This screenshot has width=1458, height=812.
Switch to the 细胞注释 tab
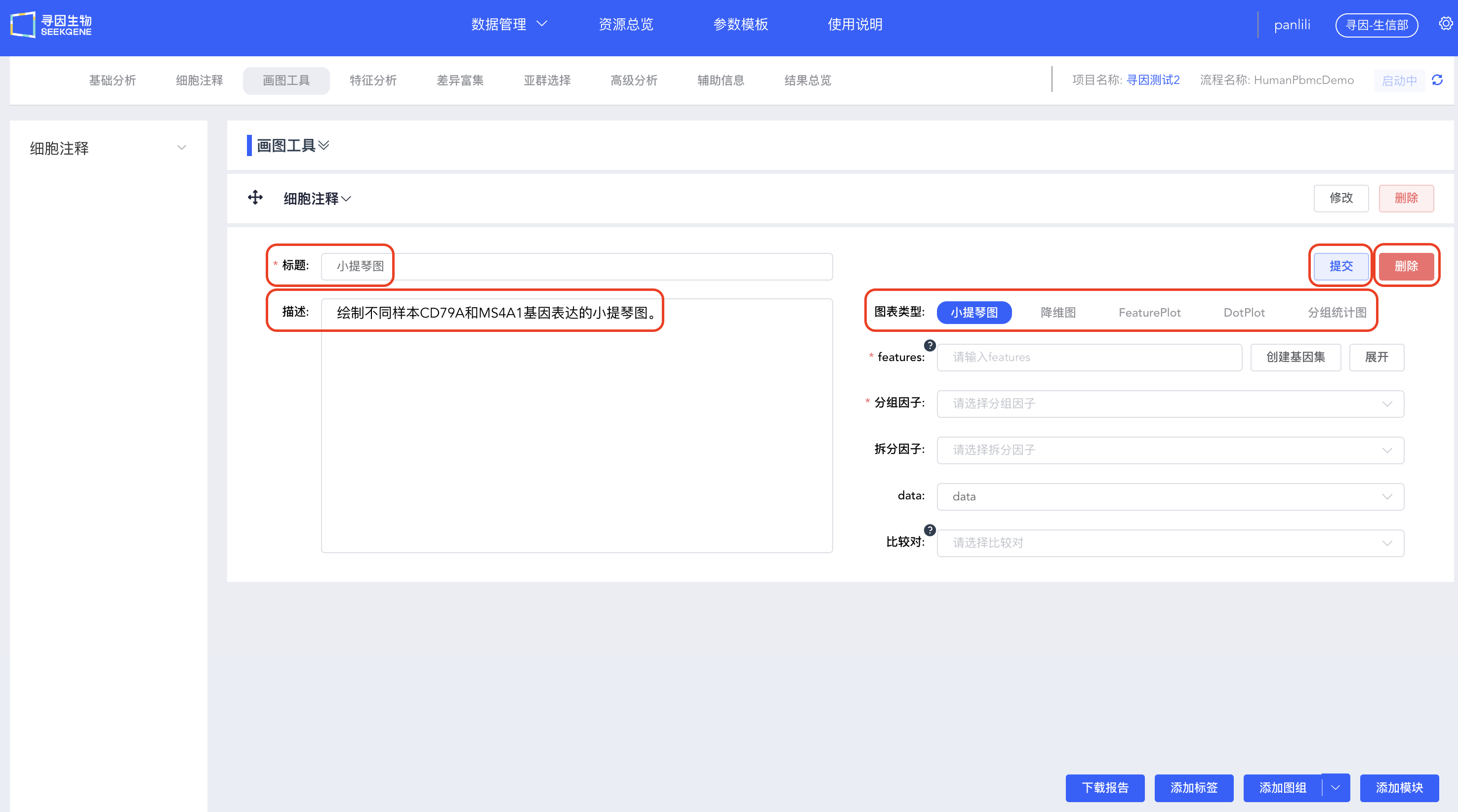pos(199,81)
